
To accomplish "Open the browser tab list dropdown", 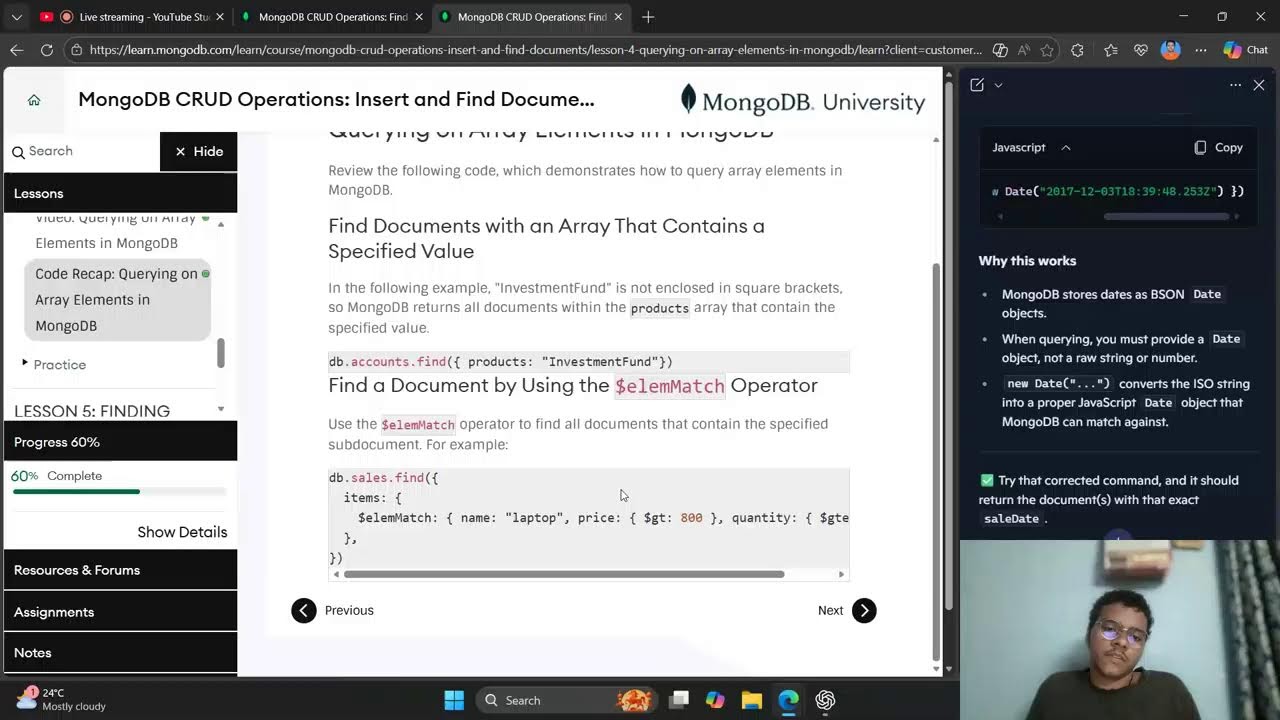I will click(x=17, y=17).
